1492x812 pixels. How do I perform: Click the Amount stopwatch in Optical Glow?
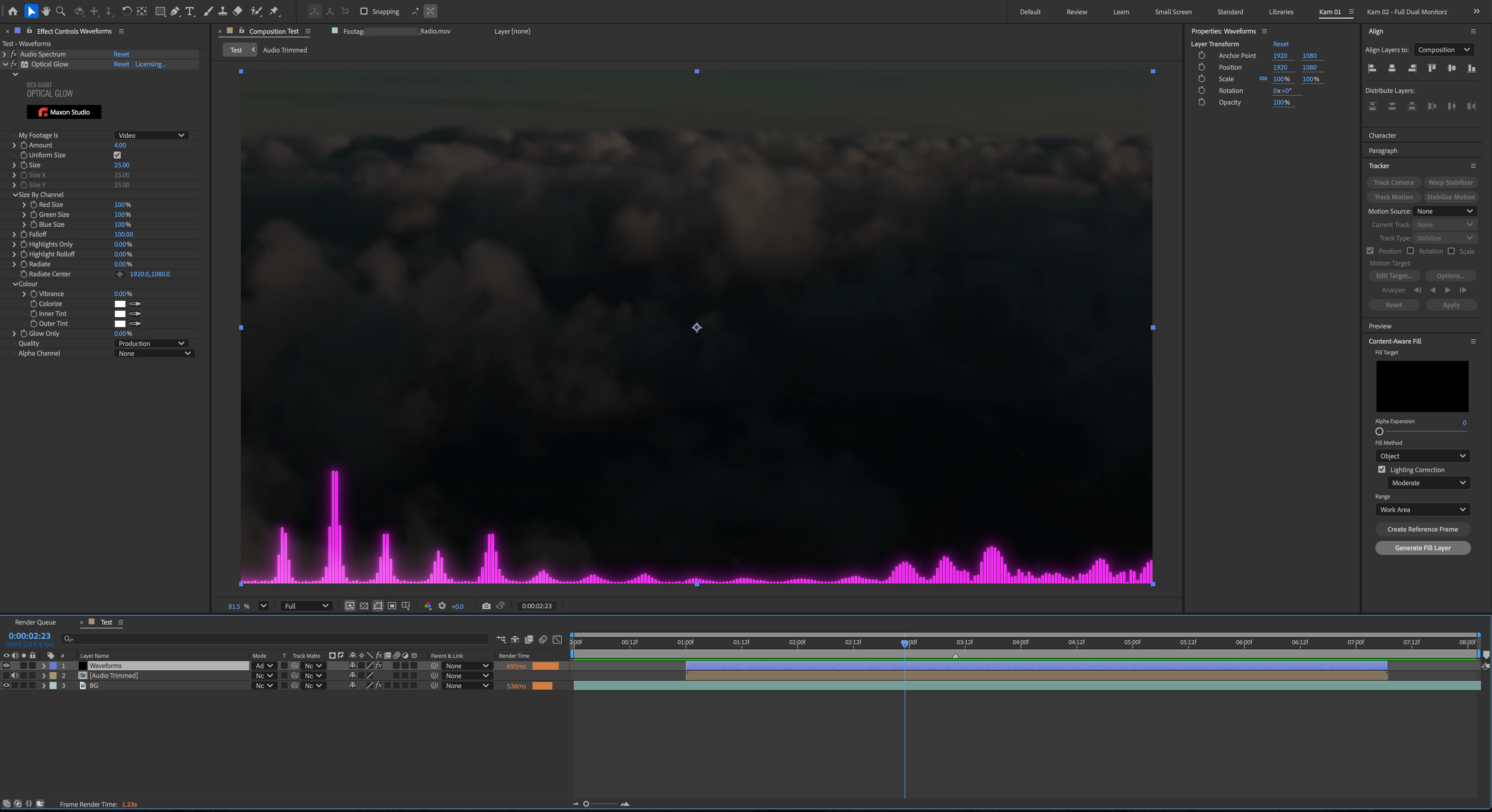pyautogui.click(x=24, y=145)
